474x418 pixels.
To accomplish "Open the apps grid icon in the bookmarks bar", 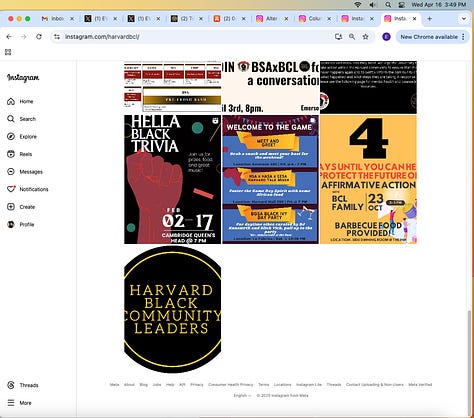I will pos(8,52).
